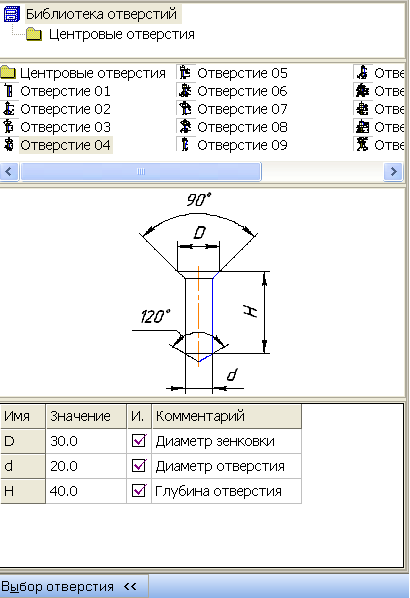This screenshot has height=598, width=410.
Task: Click the Отверстие 07 hole icon
Action: (185, 109)
